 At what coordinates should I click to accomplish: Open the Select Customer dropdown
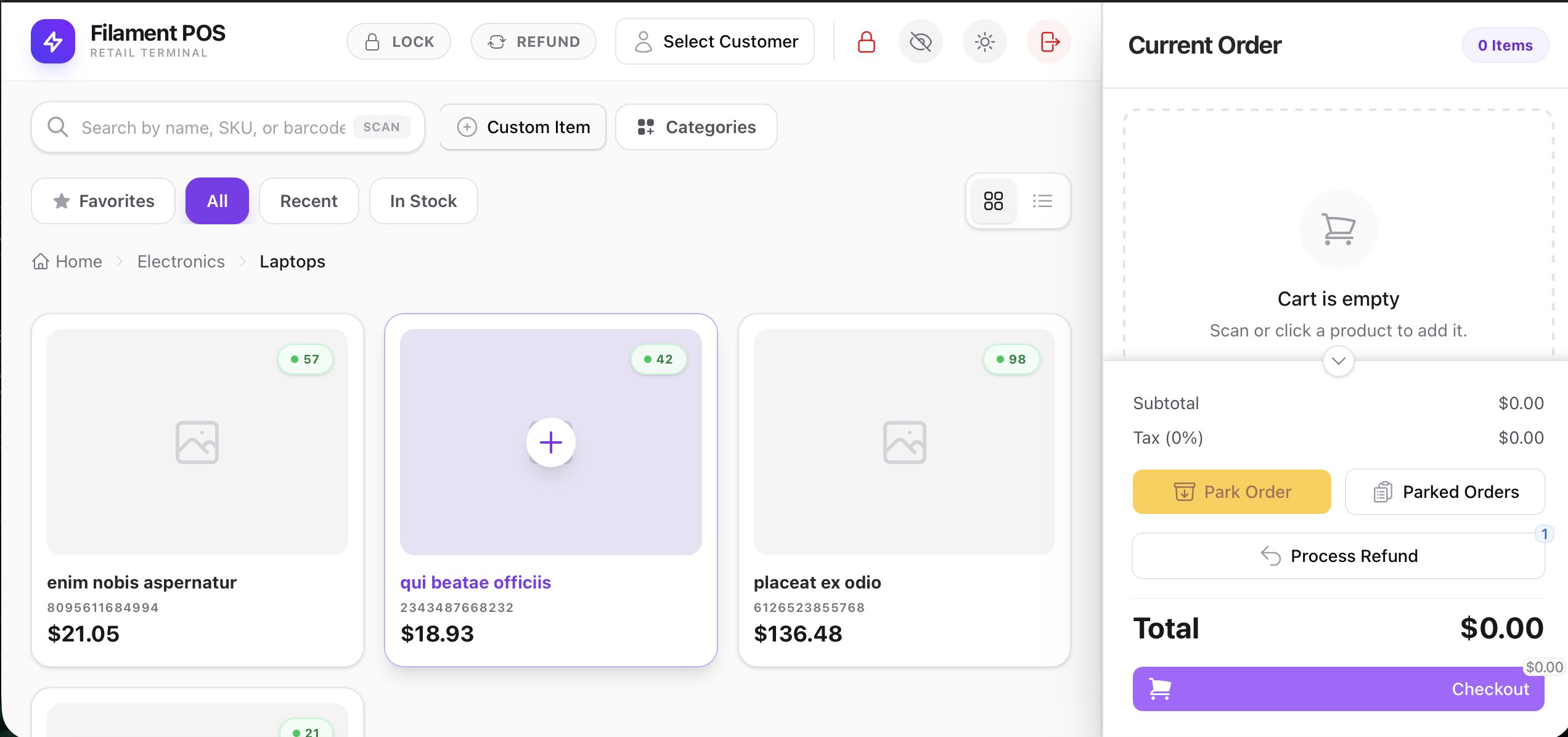click(x=715, y=42)
